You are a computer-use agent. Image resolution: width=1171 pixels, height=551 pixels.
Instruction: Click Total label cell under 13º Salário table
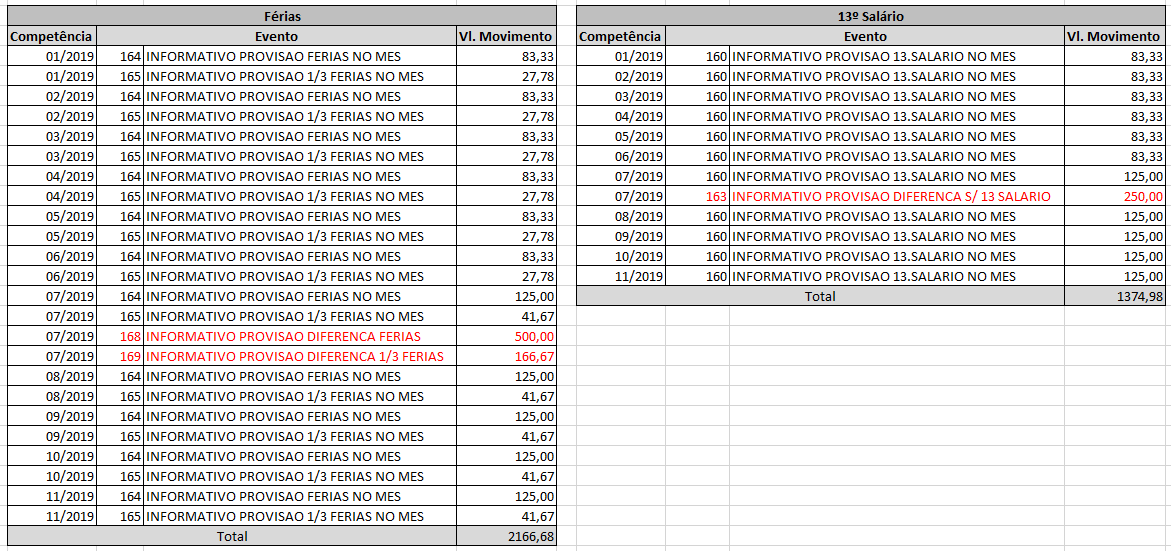point(820,296)
